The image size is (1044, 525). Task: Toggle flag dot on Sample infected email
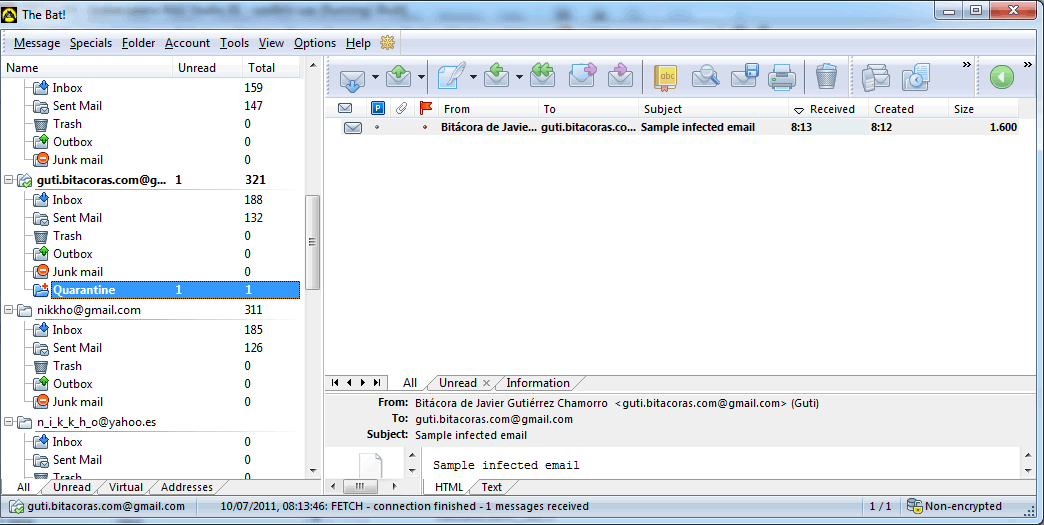coord(425,127)
